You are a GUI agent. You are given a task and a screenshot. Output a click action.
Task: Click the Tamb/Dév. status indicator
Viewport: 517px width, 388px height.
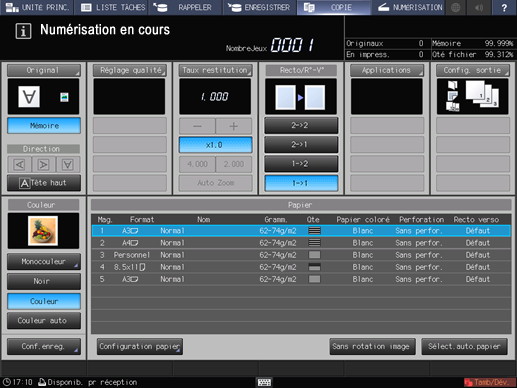pos(488,382)
